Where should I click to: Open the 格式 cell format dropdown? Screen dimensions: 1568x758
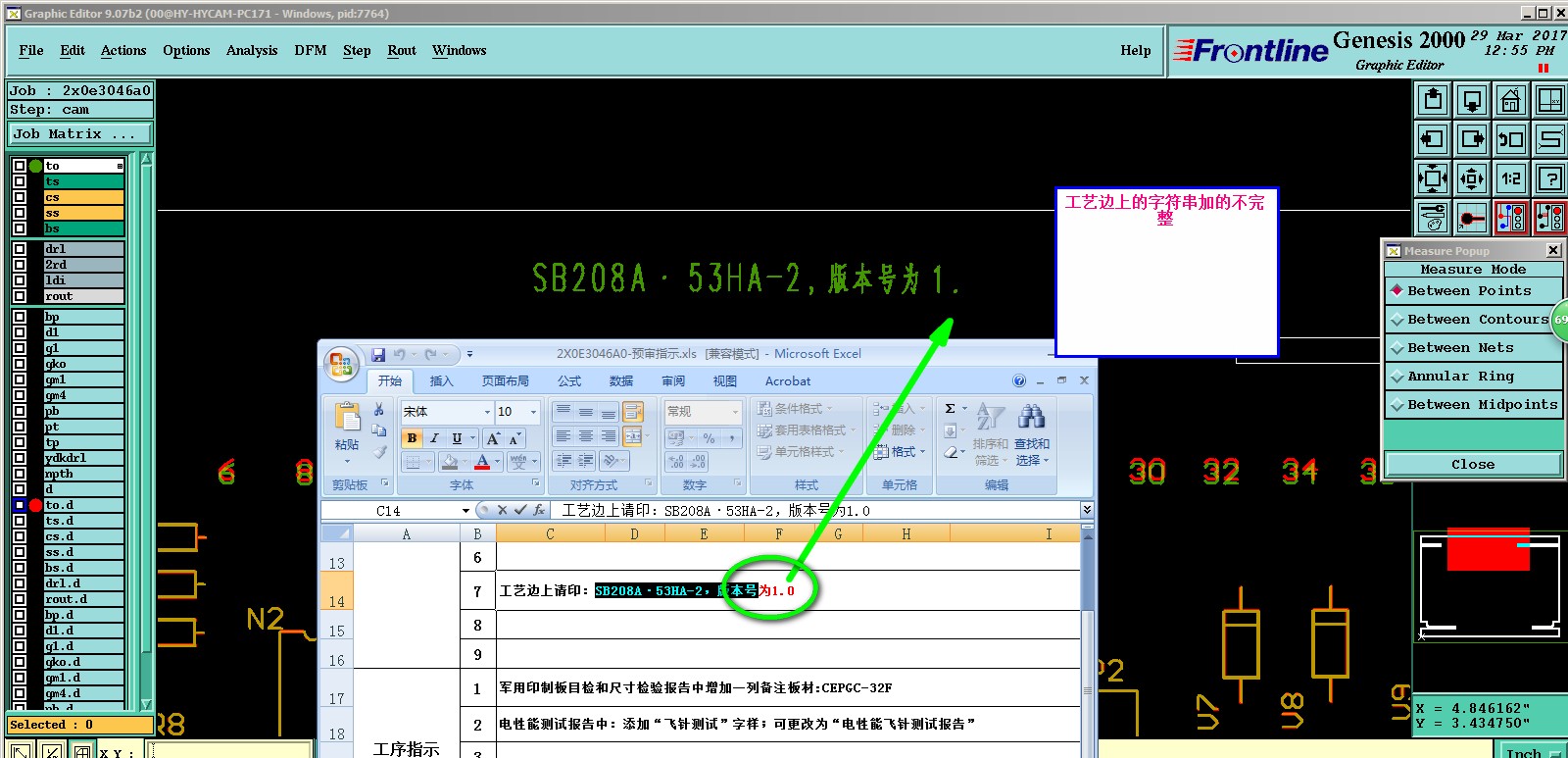[900, 452]
